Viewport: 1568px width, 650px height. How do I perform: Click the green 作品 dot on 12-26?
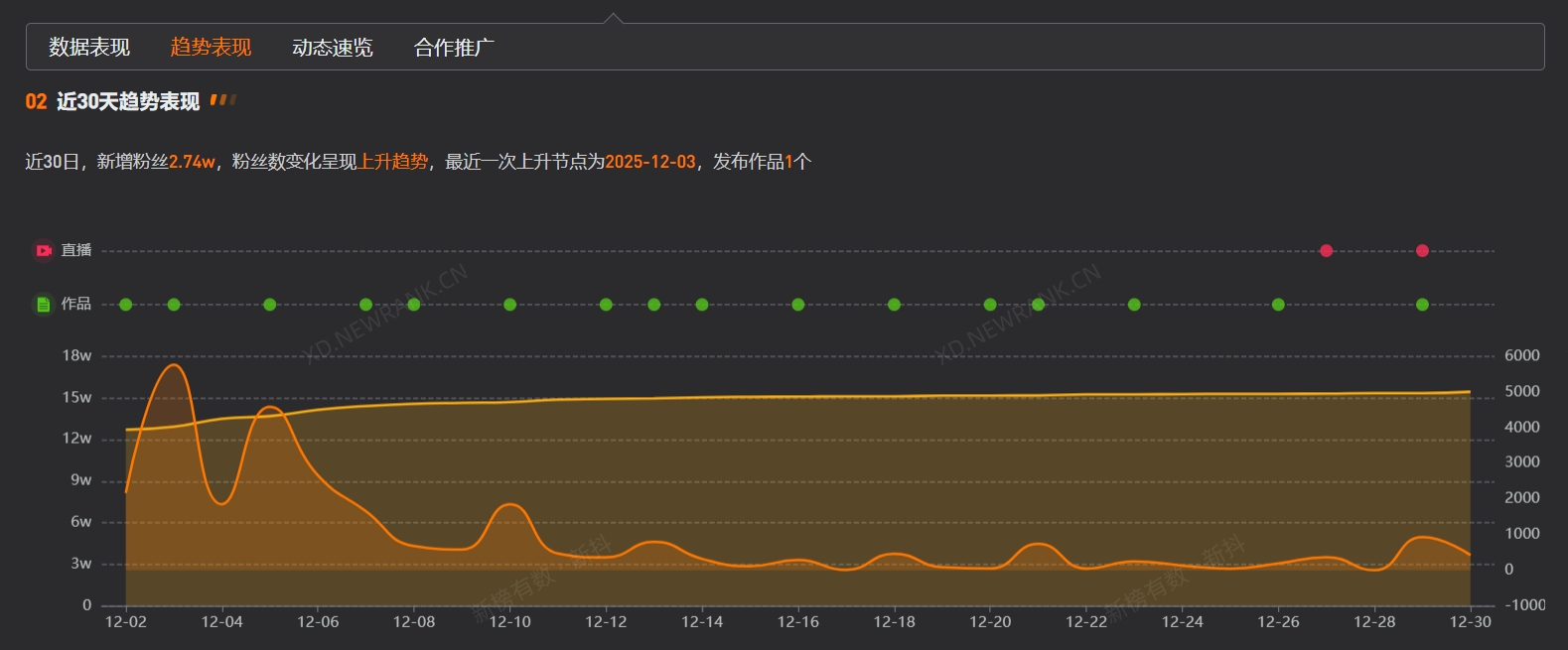[x=1278, y=305]
